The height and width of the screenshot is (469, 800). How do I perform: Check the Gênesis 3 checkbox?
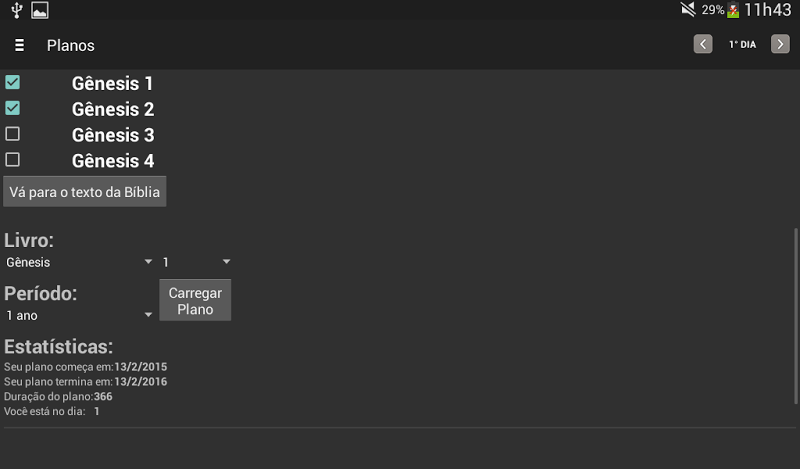tap(12, 134)
